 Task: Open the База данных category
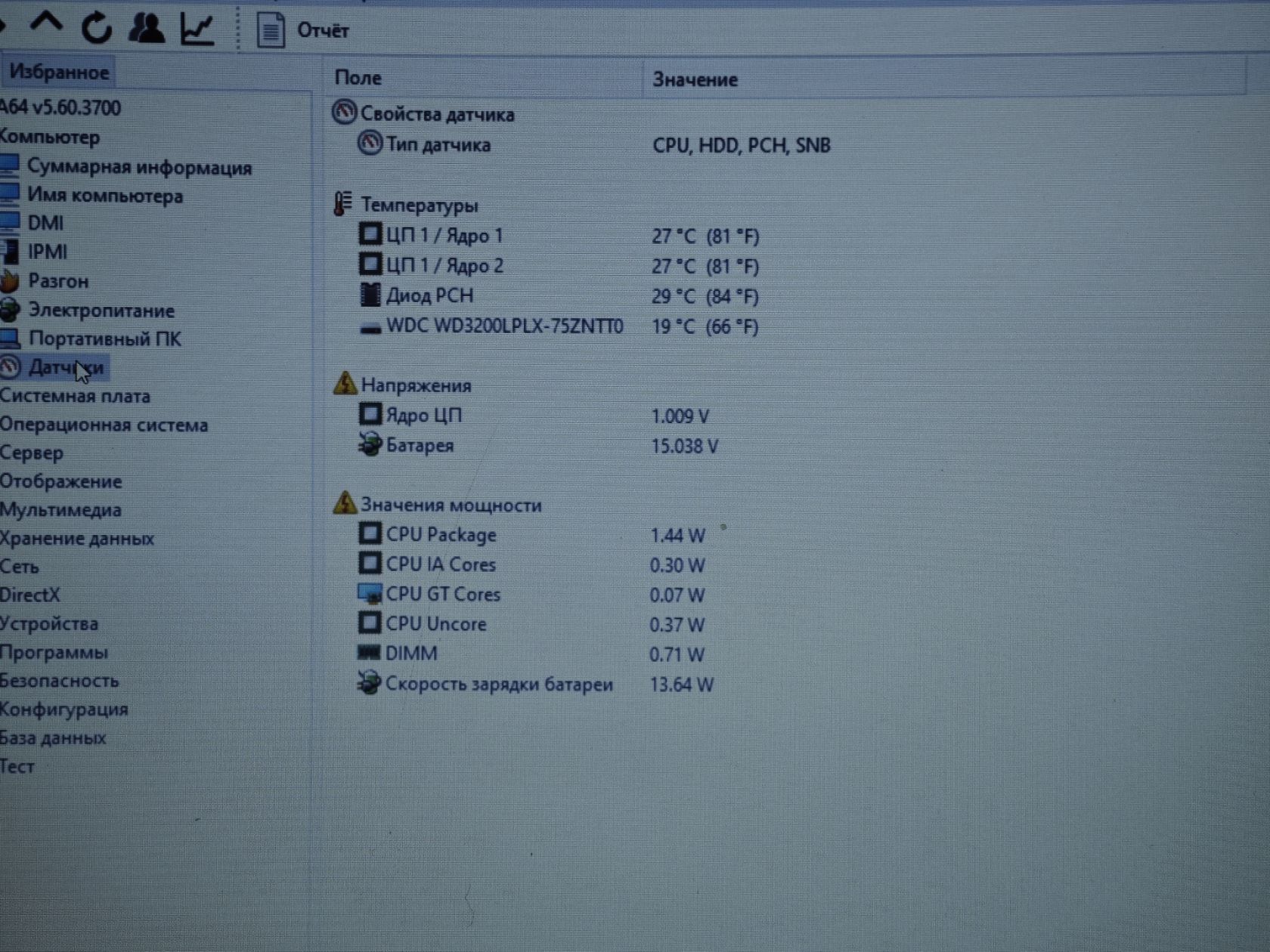pyautogui.click(x=53, y=738)
